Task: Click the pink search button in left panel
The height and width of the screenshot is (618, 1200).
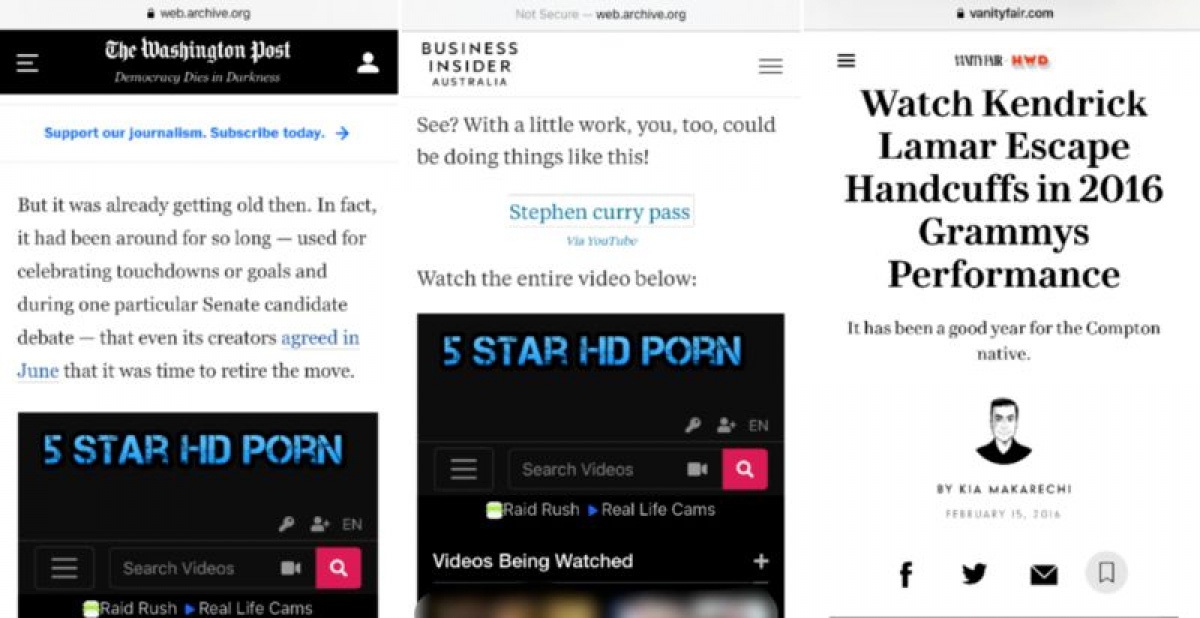Action: [338, 568]
